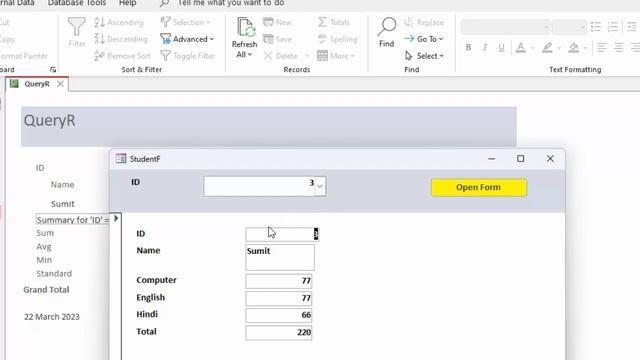Click the English field showing 77
The width and height of the screenshot is (640, 360).
[279, 298]
